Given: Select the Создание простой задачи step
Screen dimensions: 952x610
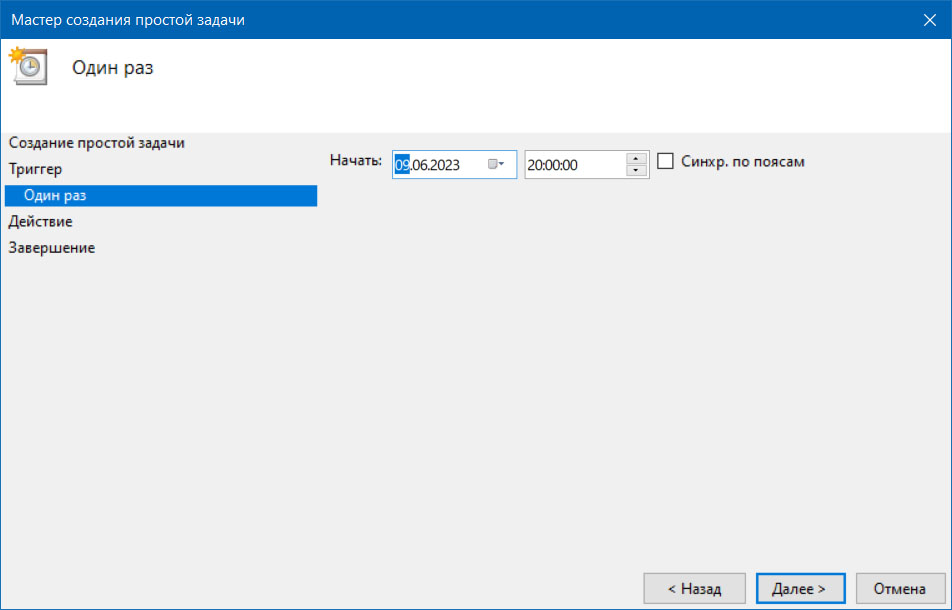Looking at the screenshot, I should pyautogui.click(x=97, y=143).
